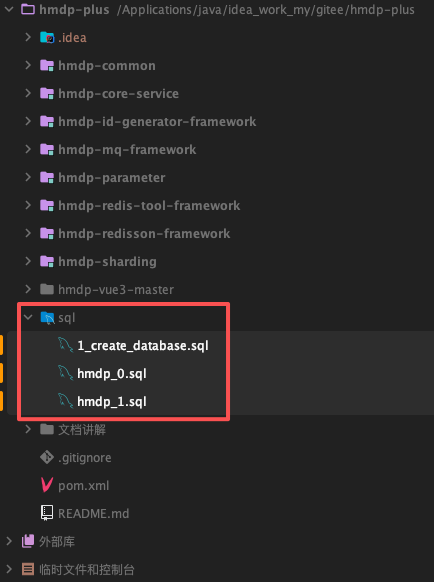Click the hmdp-common module folder icon
Screen dimensions: 434x582
click(47, 66)
